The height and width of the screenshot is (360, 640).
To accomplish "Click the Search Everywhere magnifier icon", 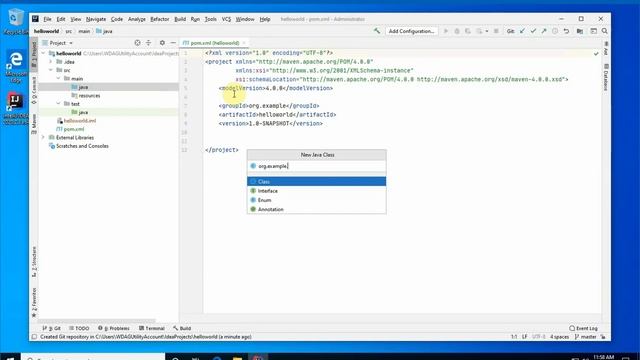I will [604, 31].
